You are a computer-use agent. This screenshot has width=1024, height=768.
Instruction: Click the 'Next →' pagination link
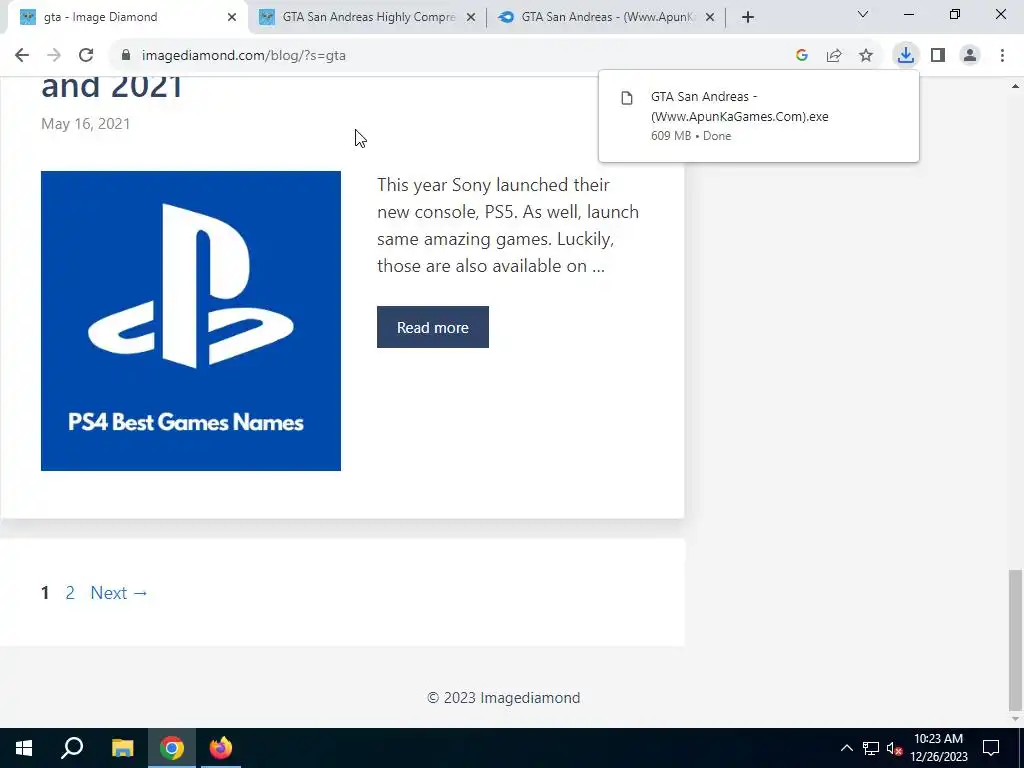120,593
